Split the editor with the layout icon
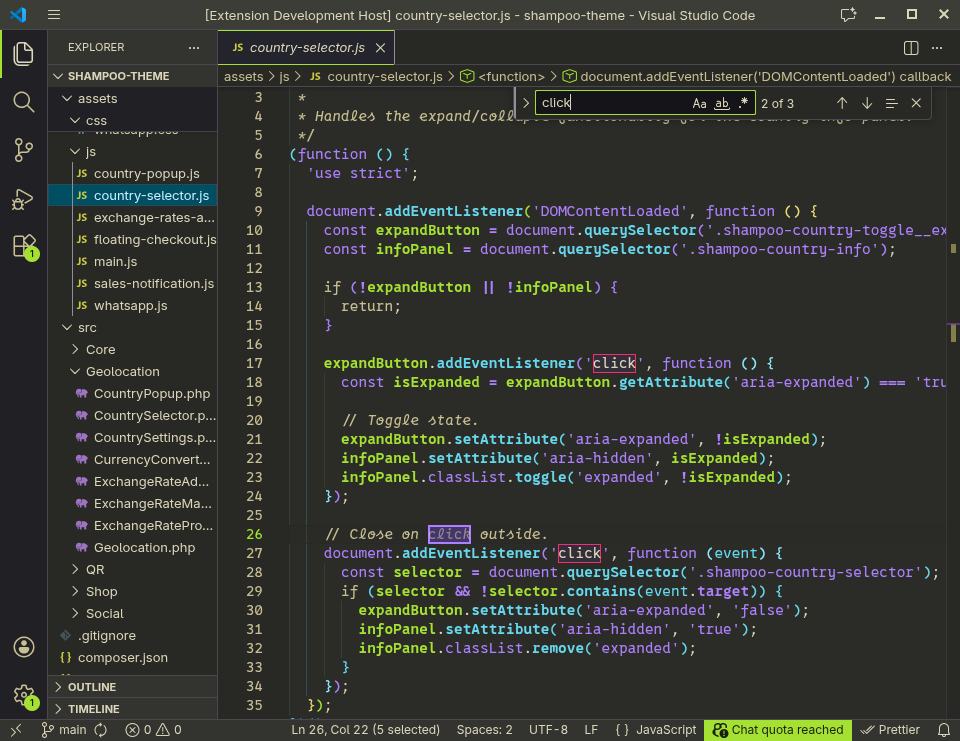Image resolution: width=960 pixels, height=741 pixels. 910,47
